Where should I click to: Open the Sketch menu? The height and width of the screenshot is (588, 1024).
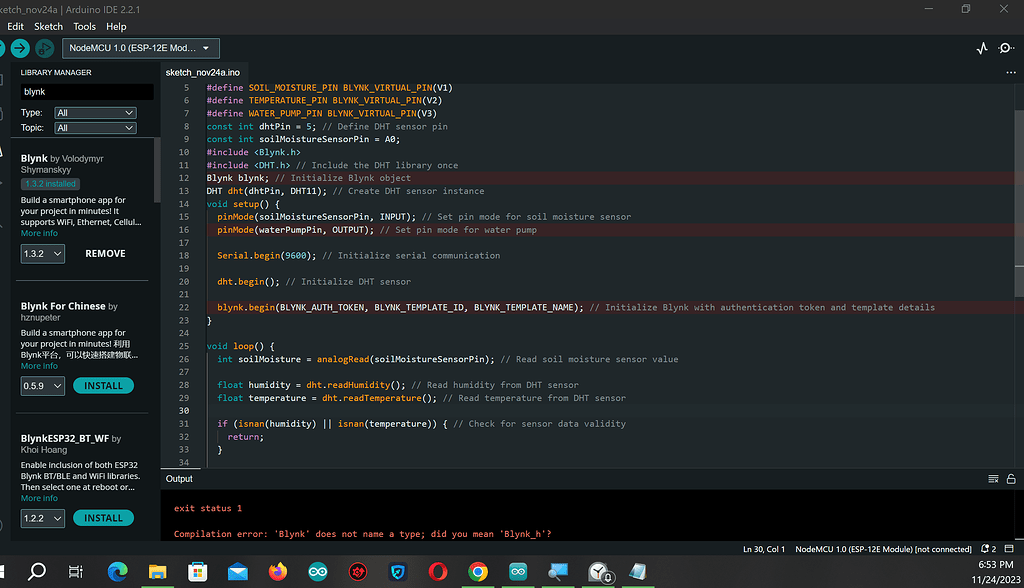(48, 26)
